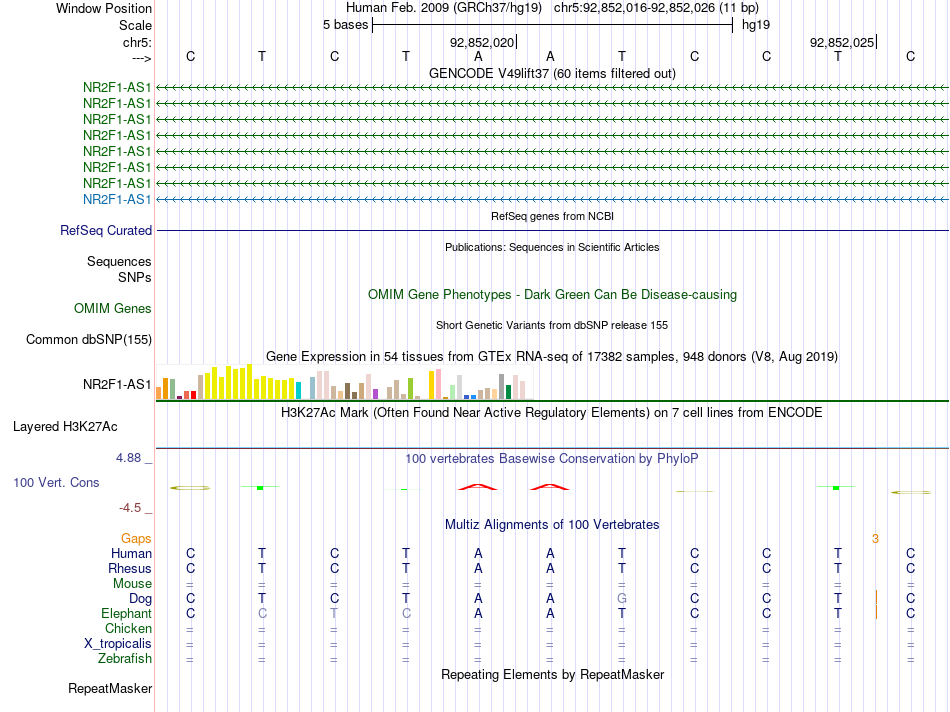The image size is (950, 712).
Task: Click the 100 Vert. Cons label
Action: pyautogui.click(x=56, y=482)
